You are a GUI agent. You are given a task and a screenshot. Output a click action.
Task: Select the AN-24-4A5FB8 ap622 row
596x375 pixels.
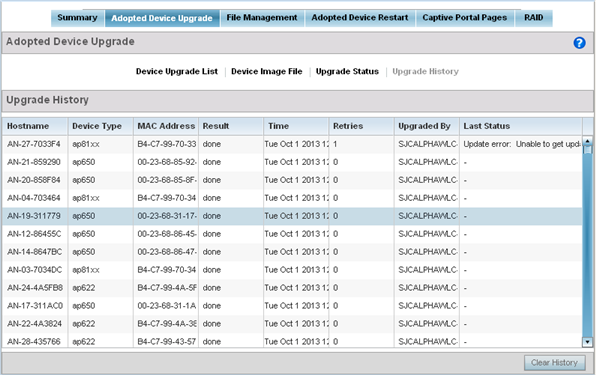[x=292, y=288]
